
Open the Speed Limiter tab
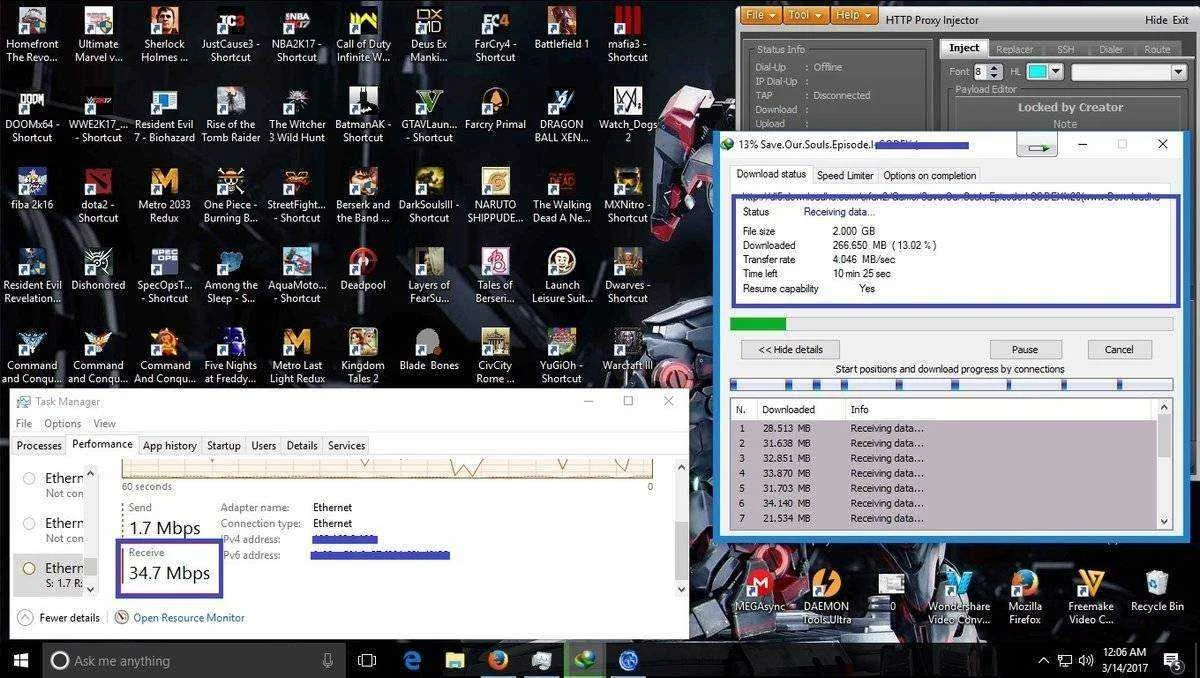tap(845, 175)
